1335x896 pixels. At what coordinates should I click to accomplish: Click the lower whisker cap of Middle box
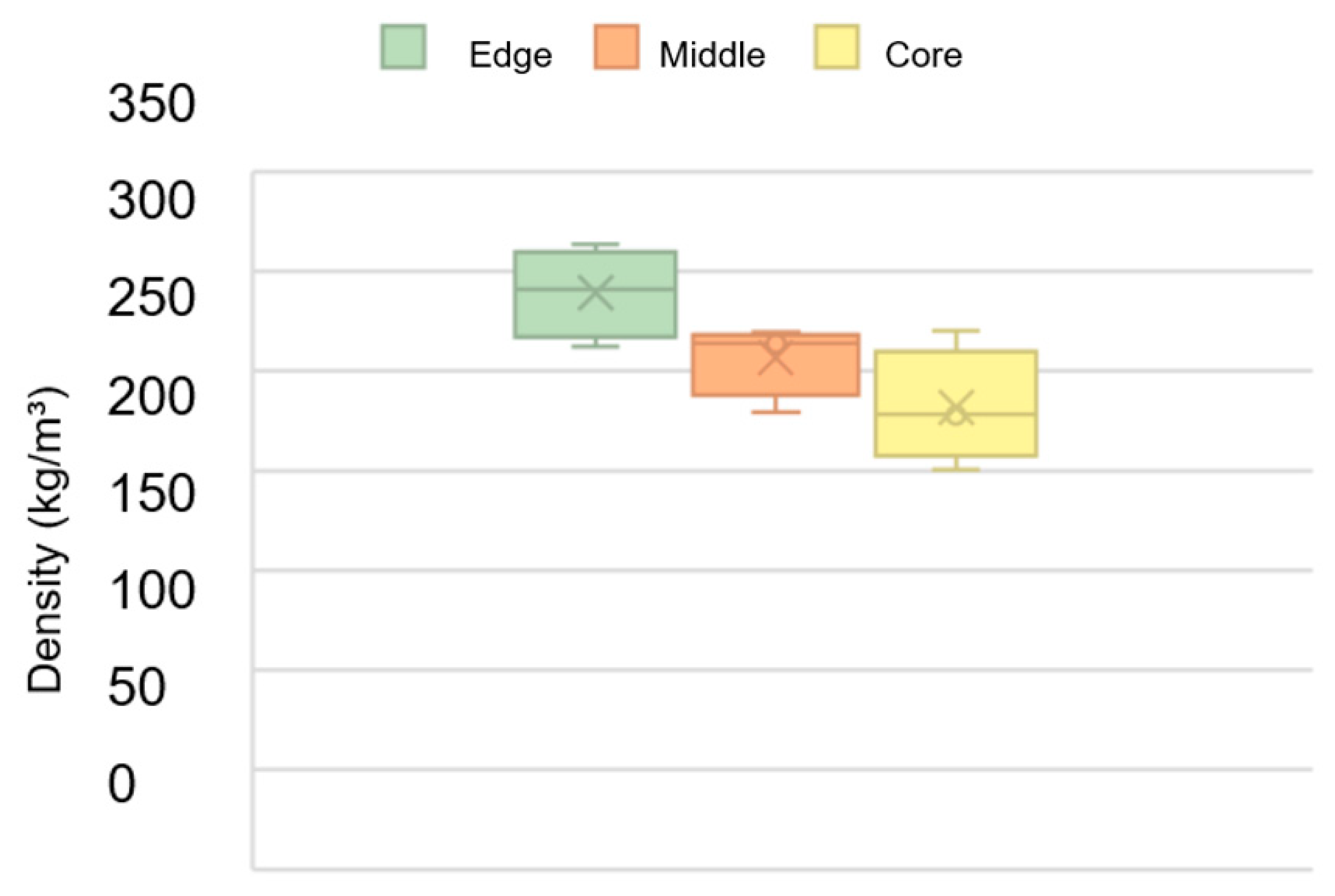point(775,411)
